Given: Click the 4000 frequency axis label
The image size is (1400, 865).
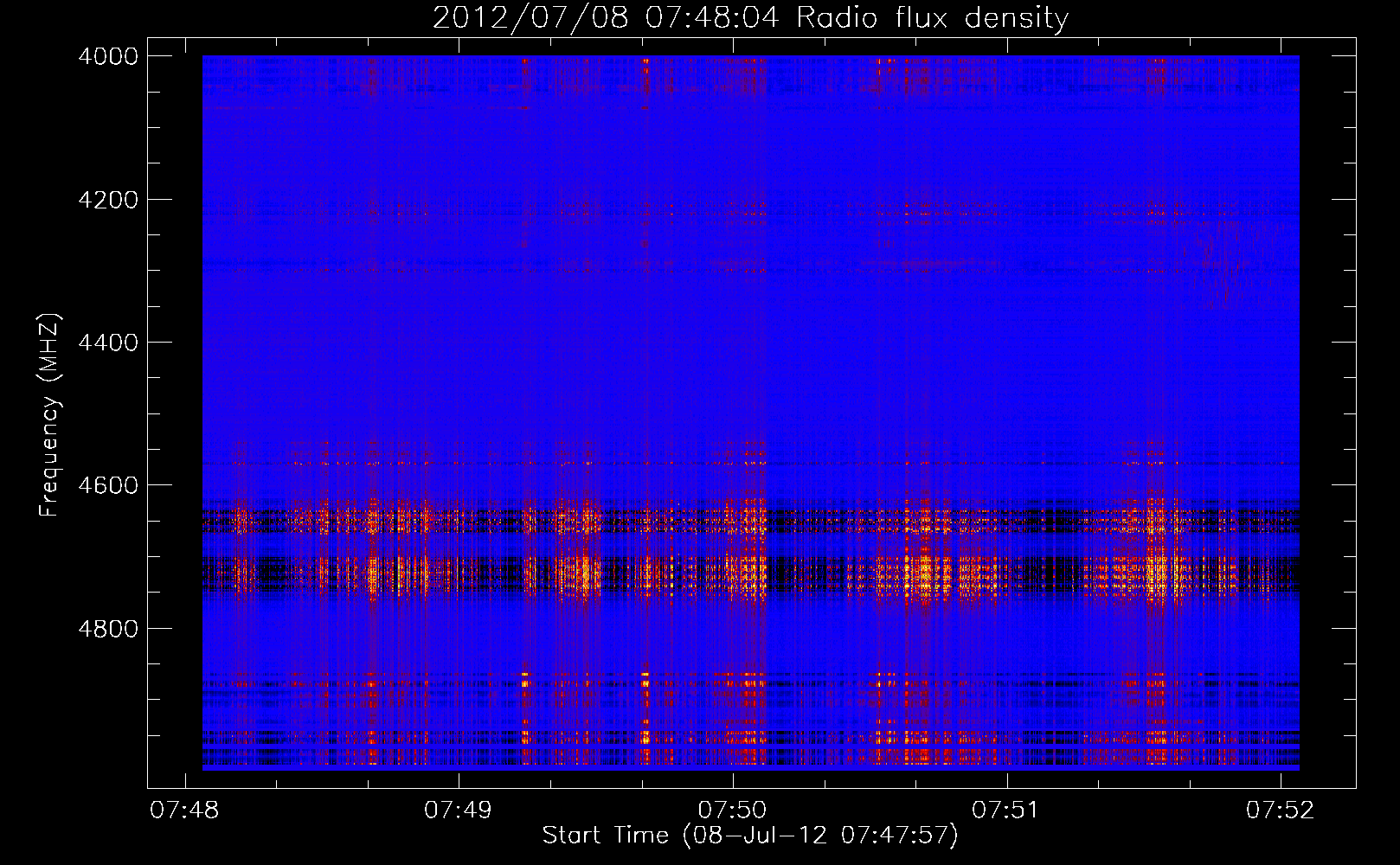Looking at the screenshot, I should click(108, 56).
